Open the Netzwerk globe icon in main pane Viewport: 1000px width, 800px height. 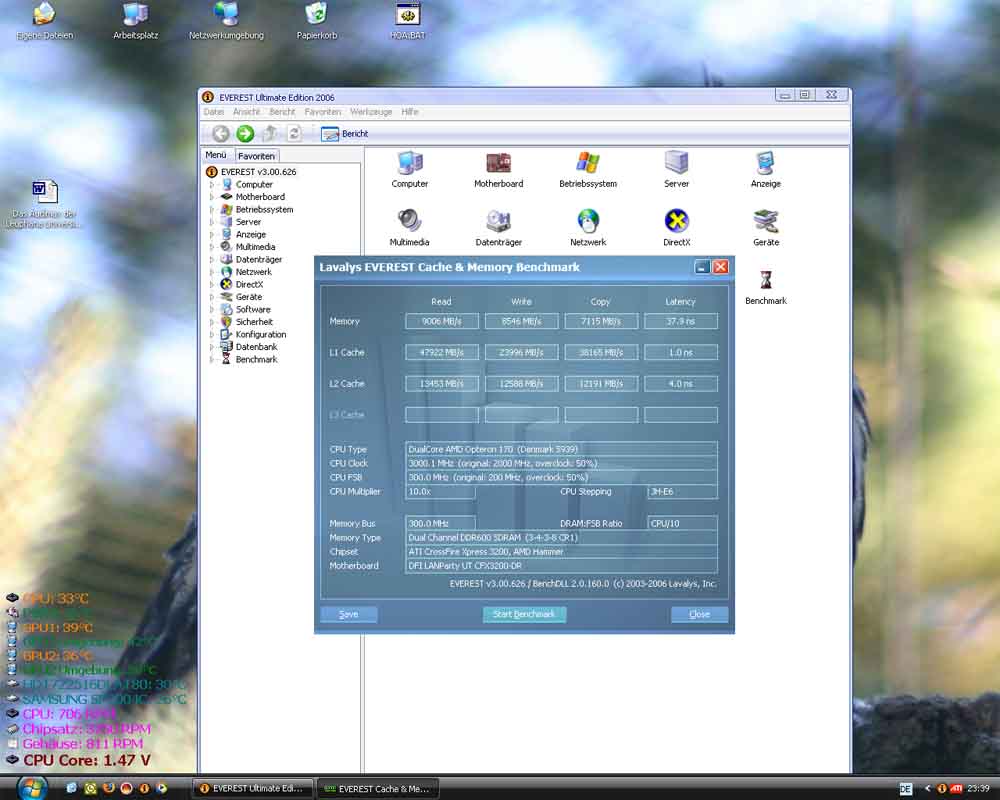(x=587, y=228)
